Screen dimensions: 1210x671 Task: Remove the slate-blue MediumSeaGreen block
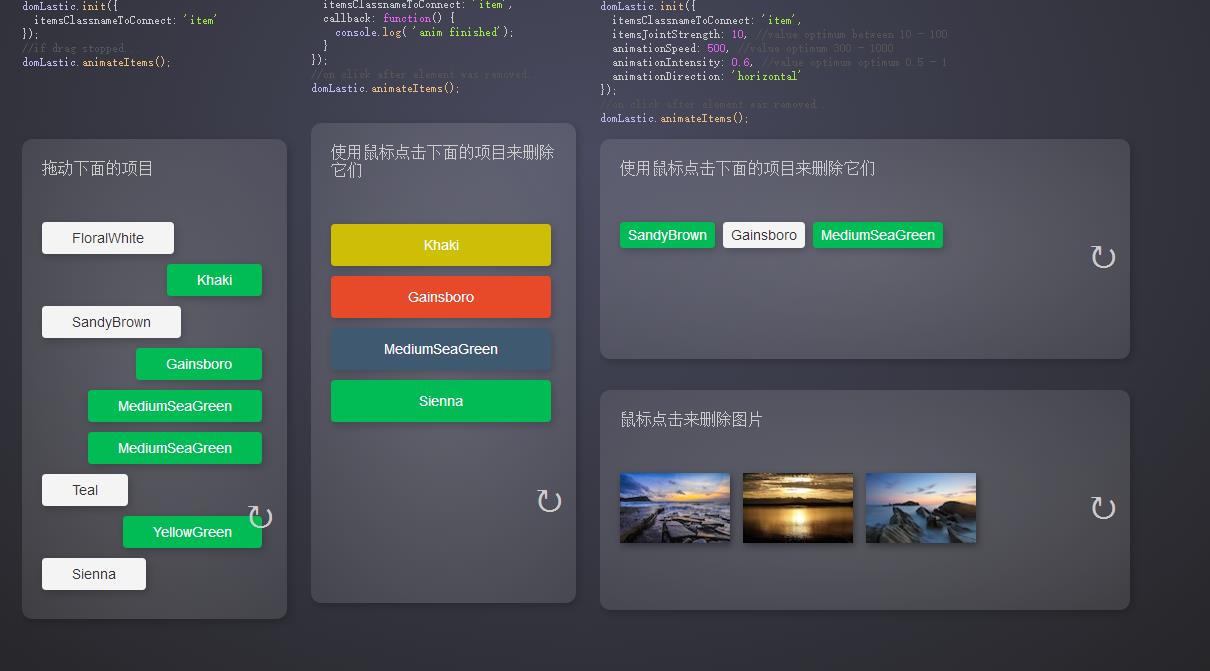pos(441,349)
